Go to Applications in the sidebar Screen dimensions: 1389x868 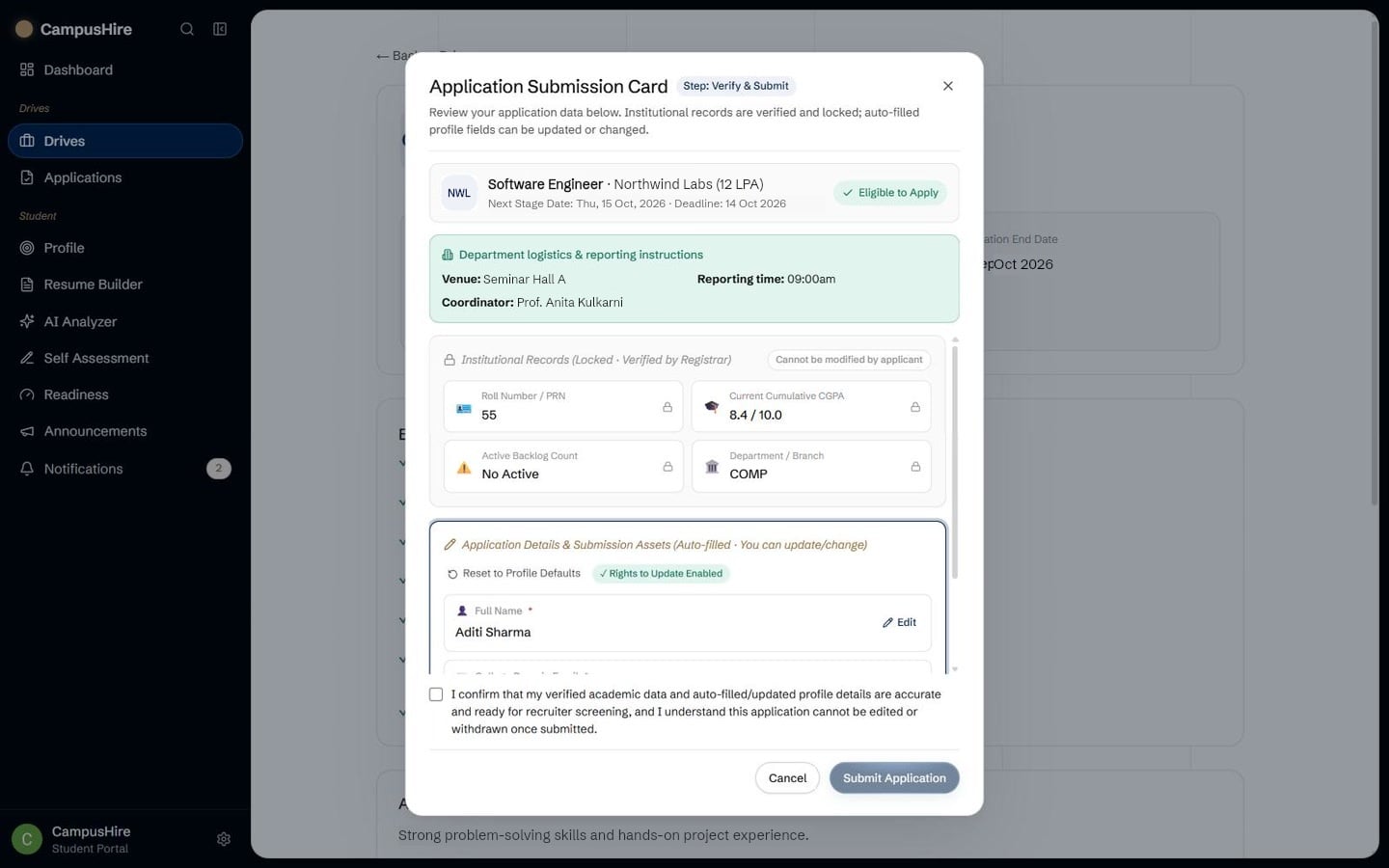click(125, 177)
